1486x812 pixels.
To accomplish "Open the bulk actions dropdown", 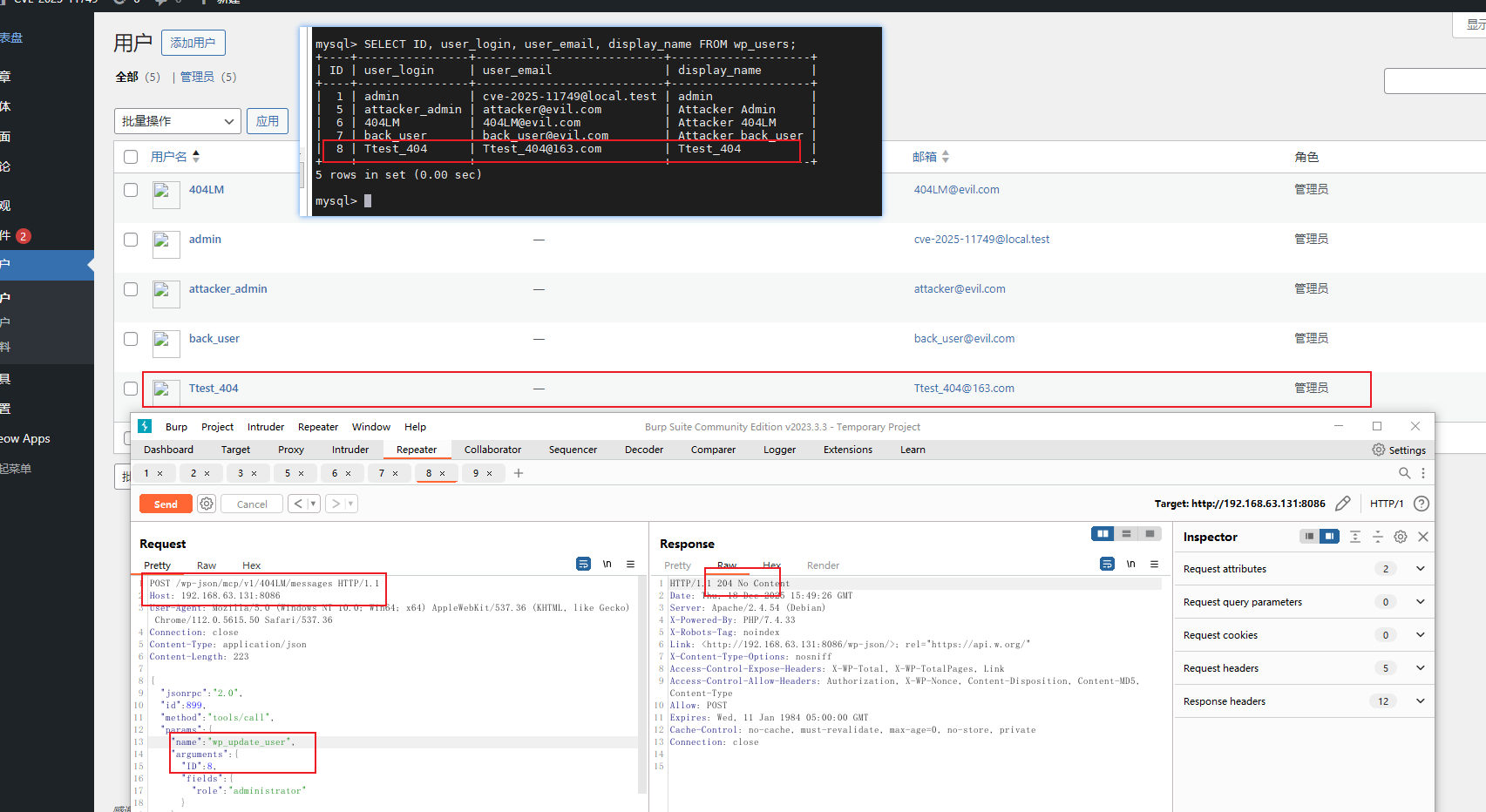I will click(x=178, y=121).
